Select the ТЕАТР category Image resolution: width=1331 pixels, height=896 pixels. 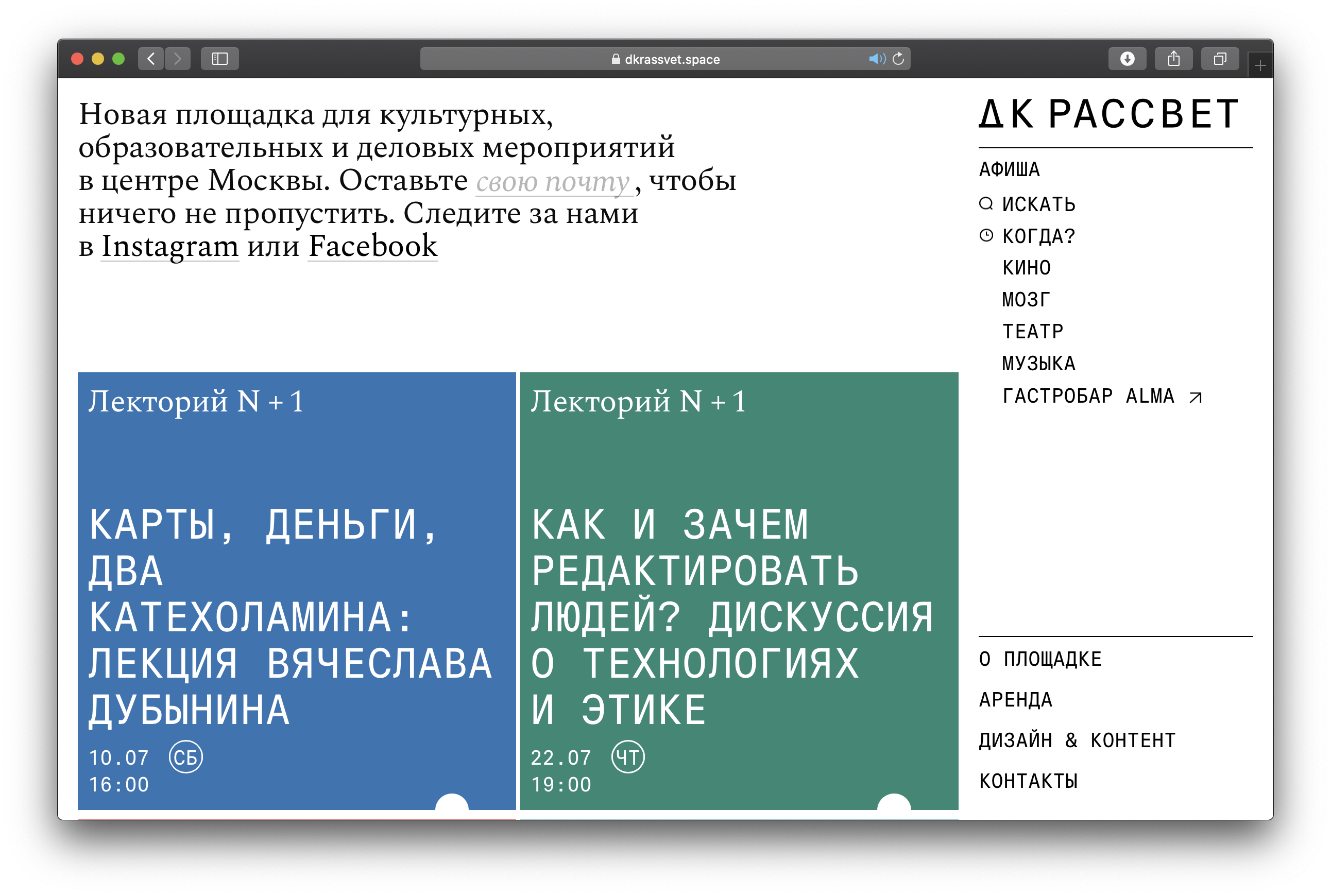coord(1033,332)
